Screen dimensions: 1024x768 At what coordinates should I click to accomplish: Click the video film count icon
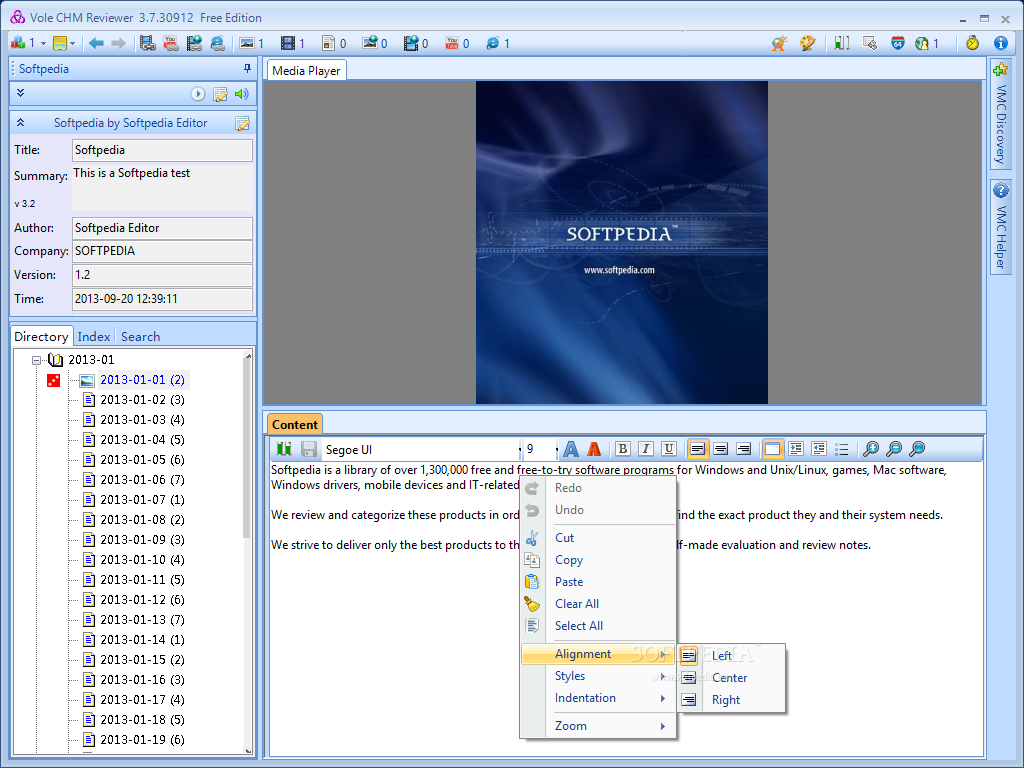click(x=287, y=43)
